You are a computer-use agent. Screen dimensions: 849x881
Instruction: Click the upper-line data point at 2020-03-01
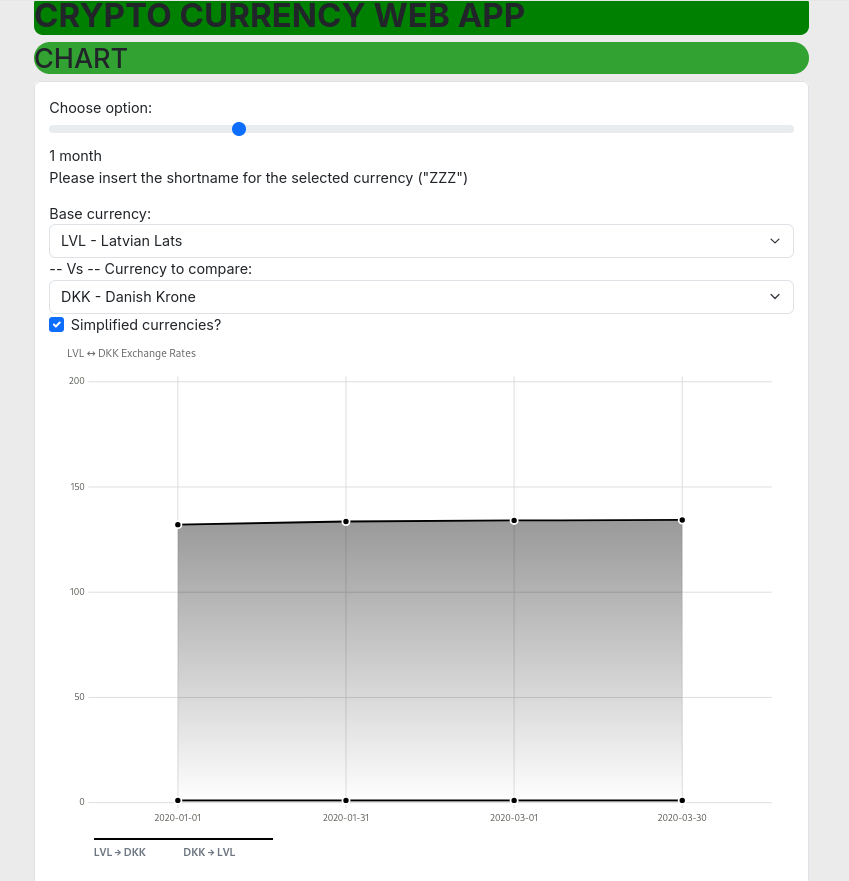pyautogui.click(x=514, y=521)
